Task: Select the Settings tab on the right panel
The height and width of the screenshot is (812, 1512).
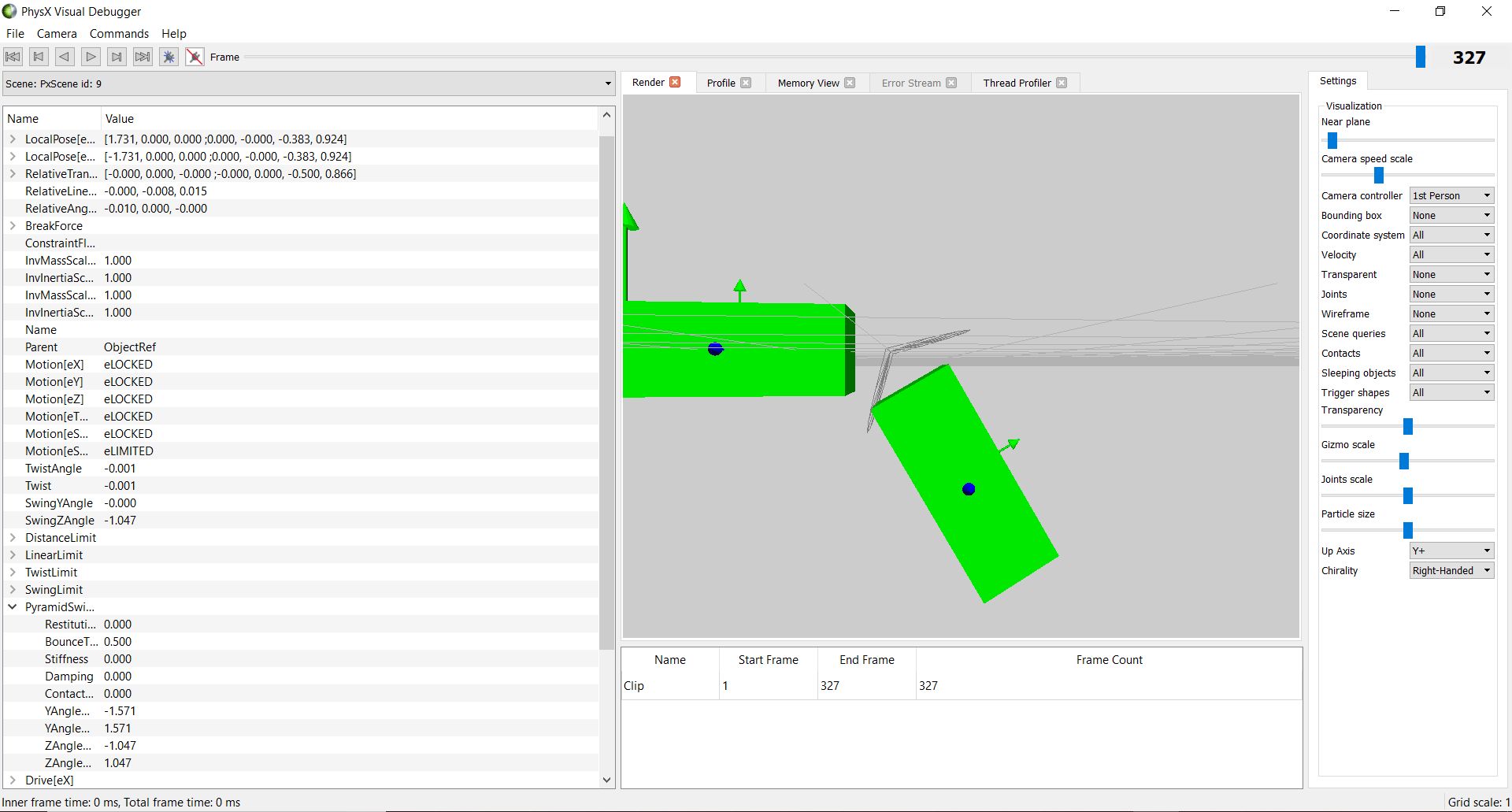Action: 1338,80
